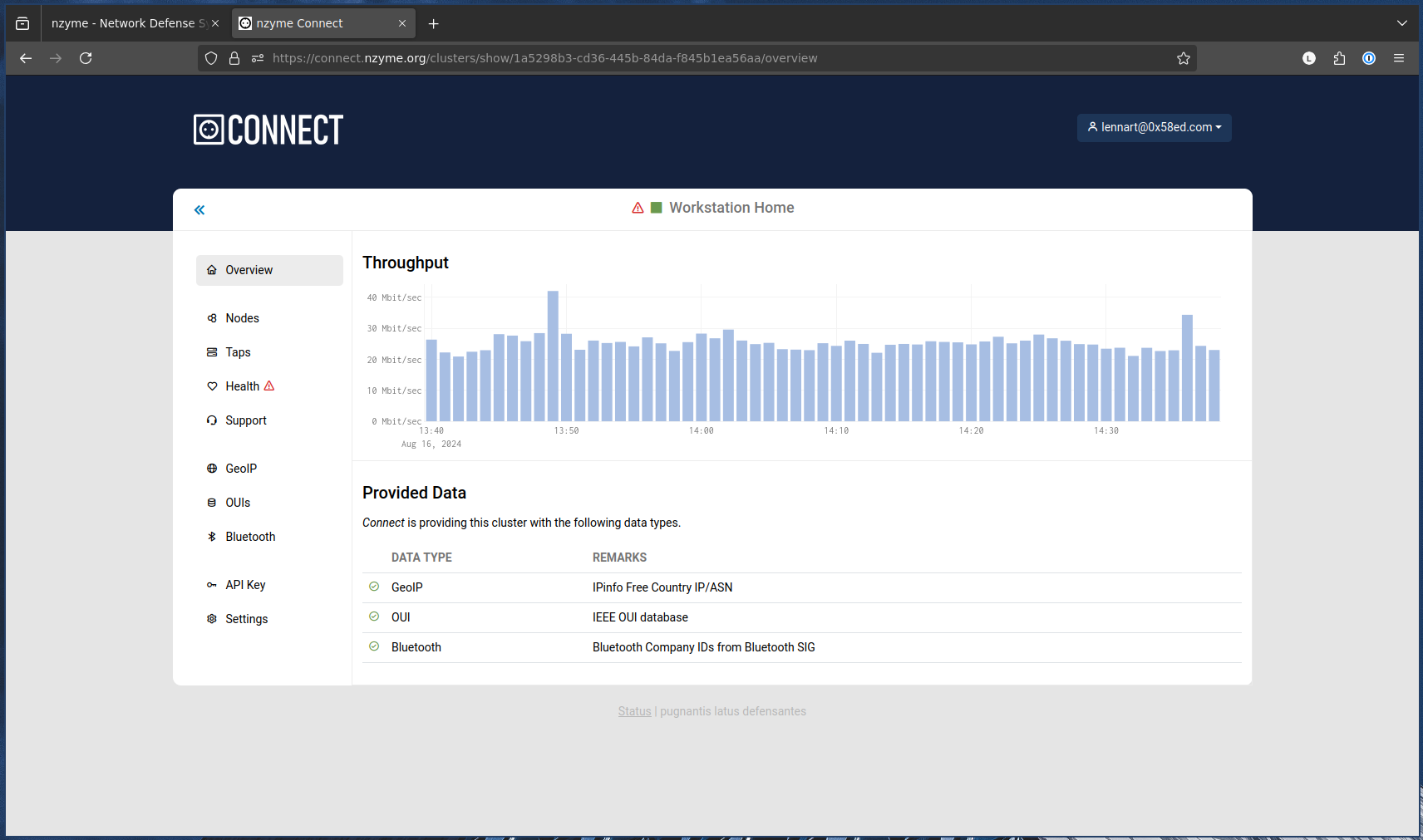
Task: Open the 1Password extension icon
Action: tap(1369, 58)
